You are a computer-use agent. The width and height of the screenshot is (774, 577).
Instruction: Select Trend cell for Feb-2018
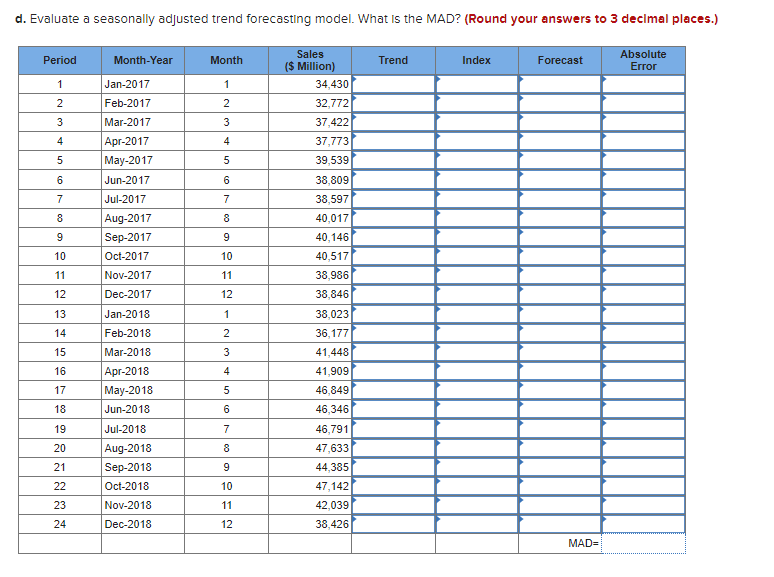pos(393,333)
